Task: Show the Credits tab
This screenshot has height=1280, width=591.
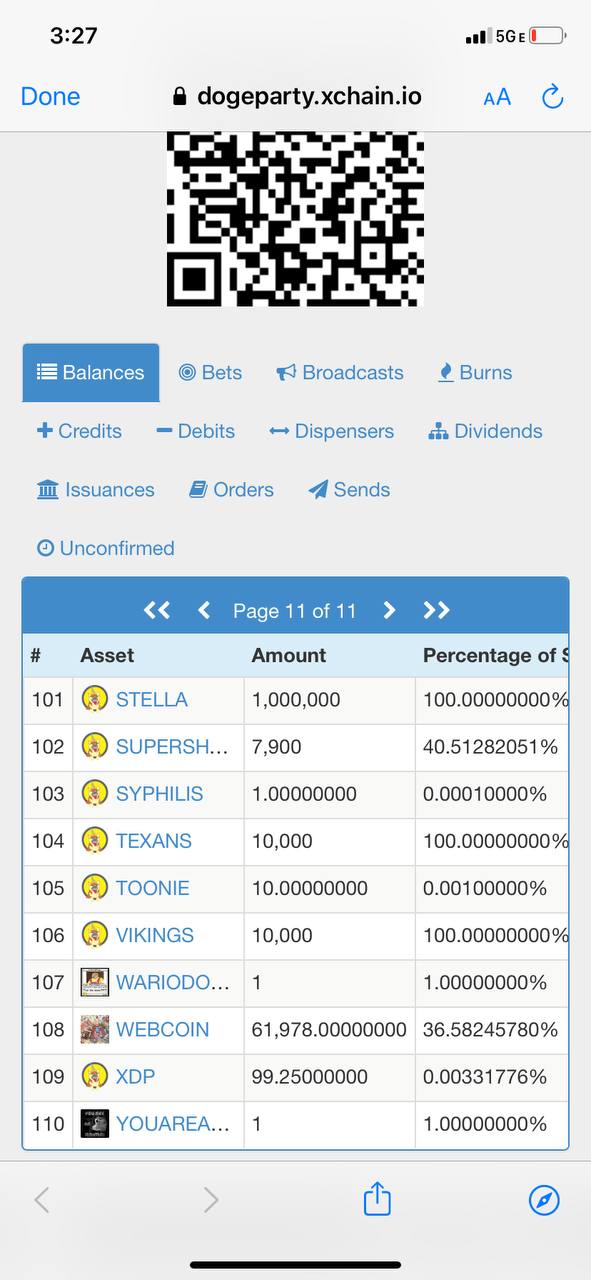Action: [x=79, y=431]
